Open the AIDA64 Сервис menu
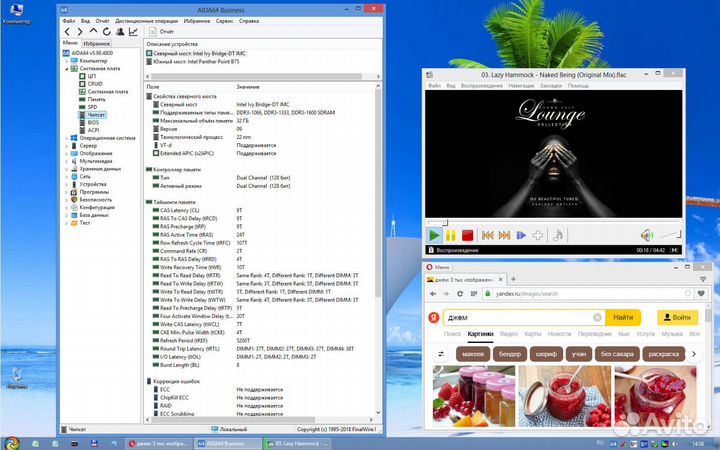720x450 pixels. [x=225, y=21]
